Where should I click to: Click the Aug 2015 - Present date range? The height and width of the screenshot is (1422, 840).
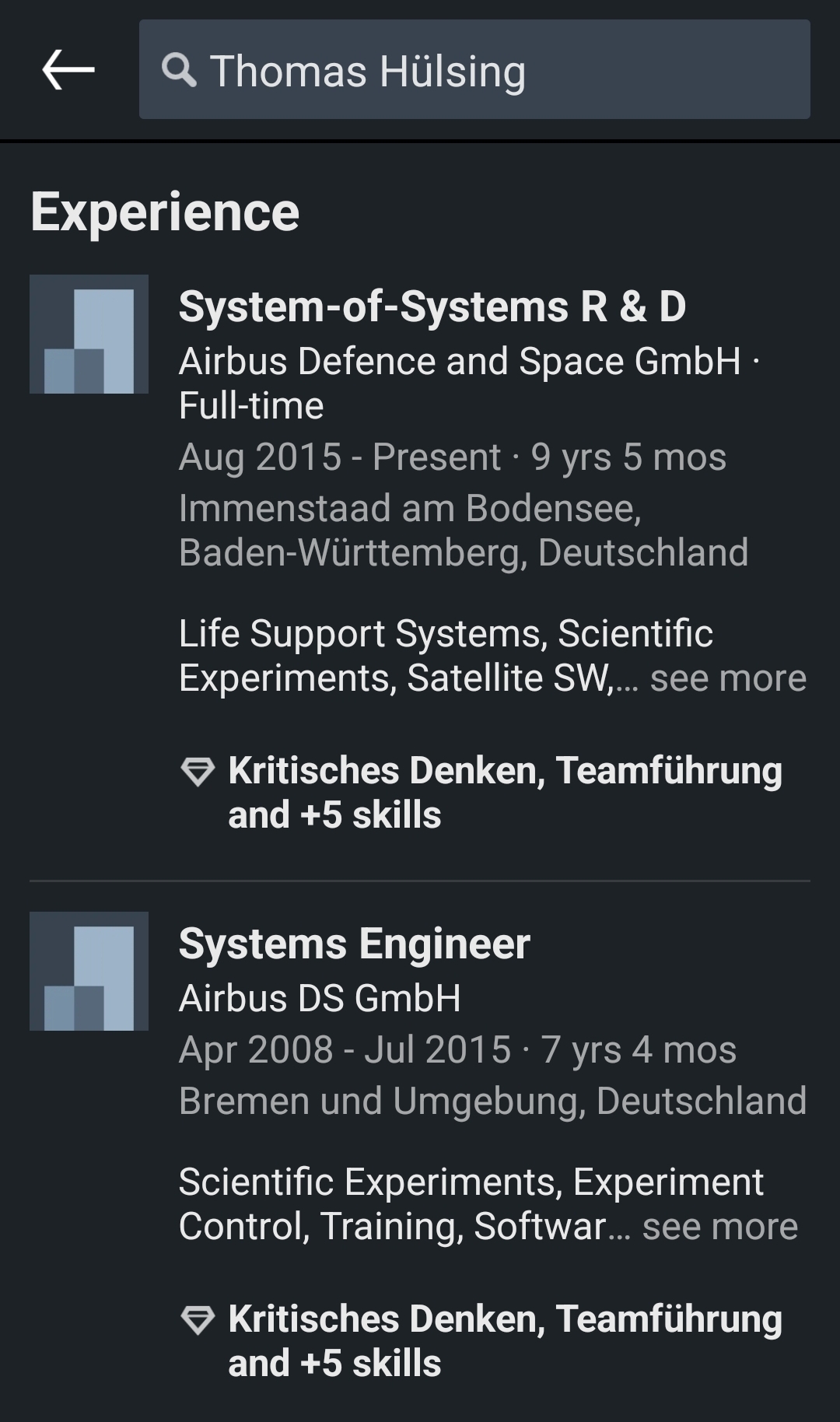(x=339, y=457)
